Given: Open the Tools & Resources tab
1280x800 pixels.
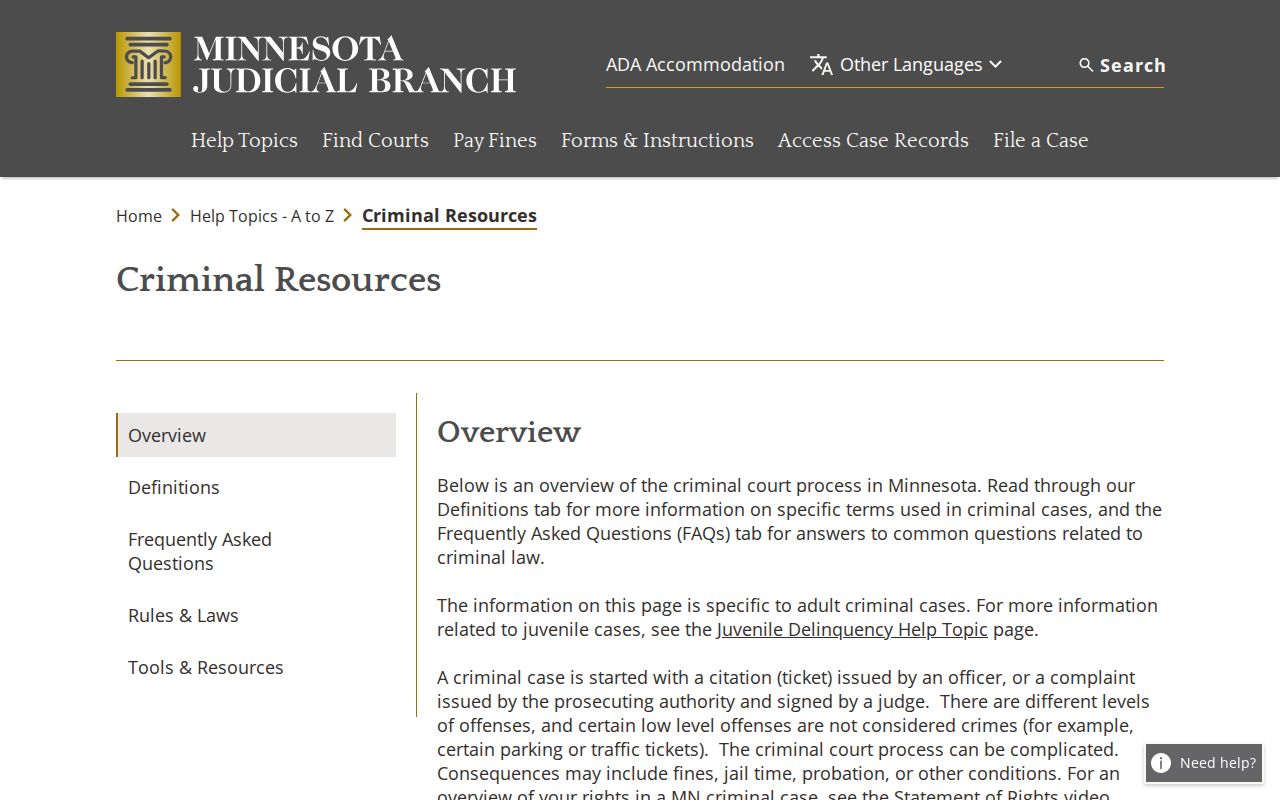Looking at the screenshot, I should click(256, 667).
